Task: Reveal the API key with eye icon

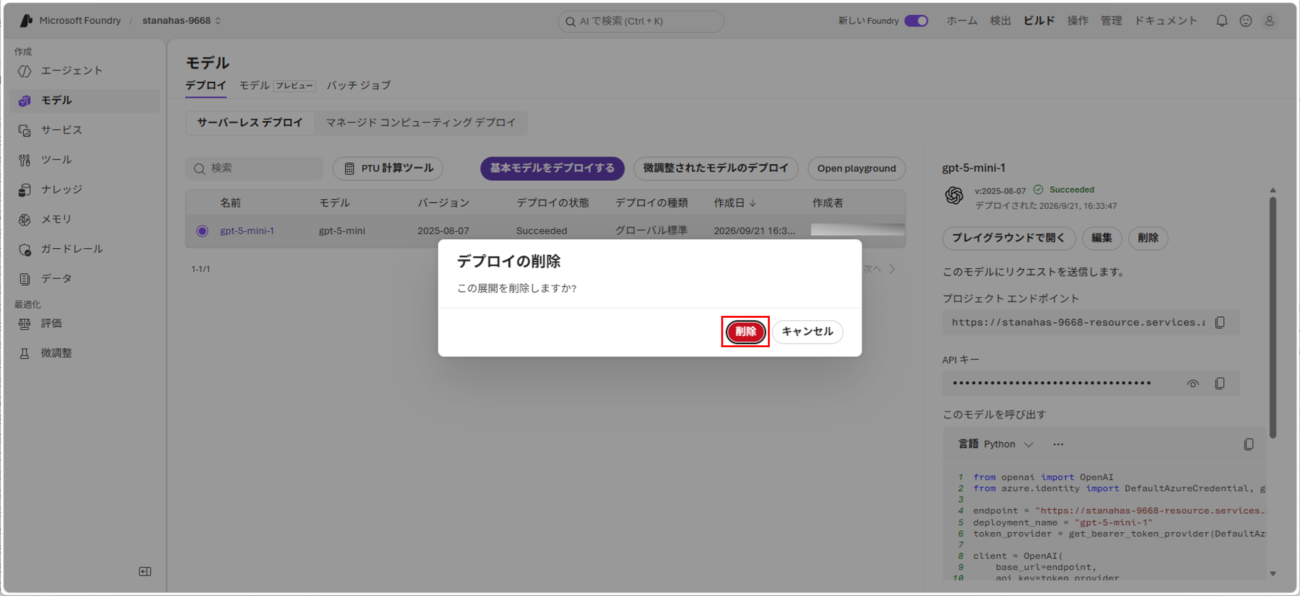Action: pyautogui.click(x=1192, y=383)
